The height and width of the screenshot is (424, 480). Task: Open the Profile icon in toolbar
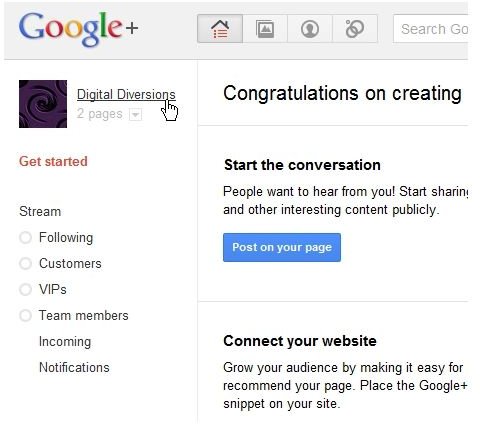[x=310, y=29]
